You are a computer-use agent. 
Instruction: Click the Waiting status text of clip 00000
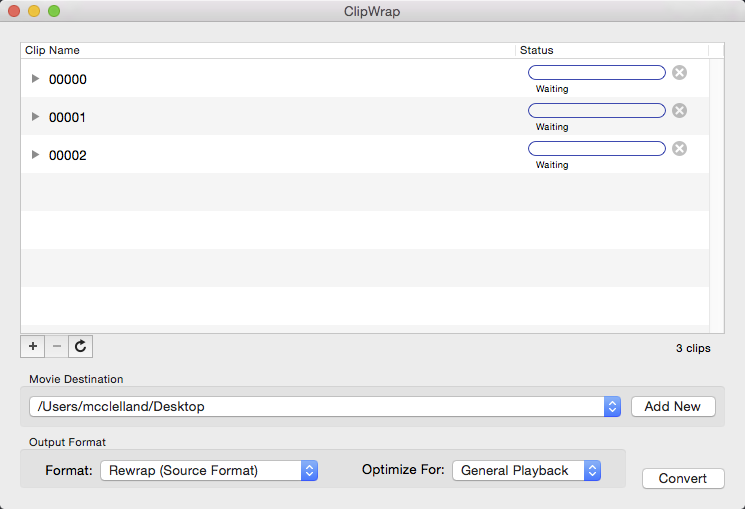(552, 89)
